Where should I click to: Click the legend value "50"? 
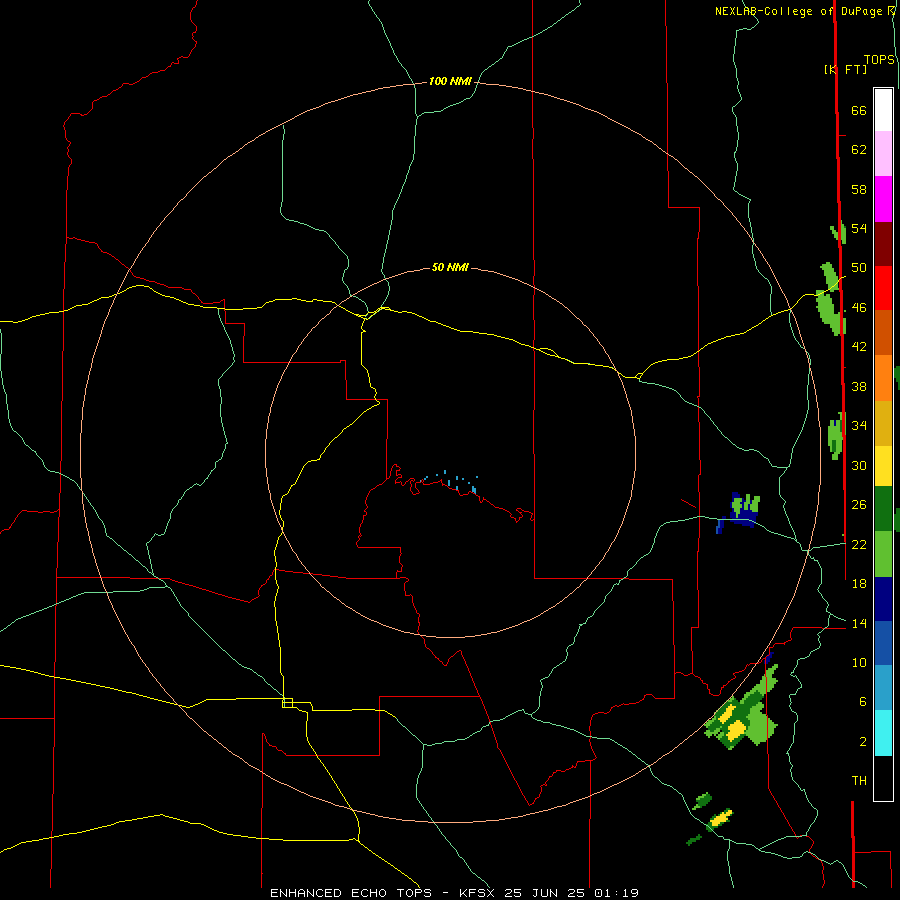859,268
